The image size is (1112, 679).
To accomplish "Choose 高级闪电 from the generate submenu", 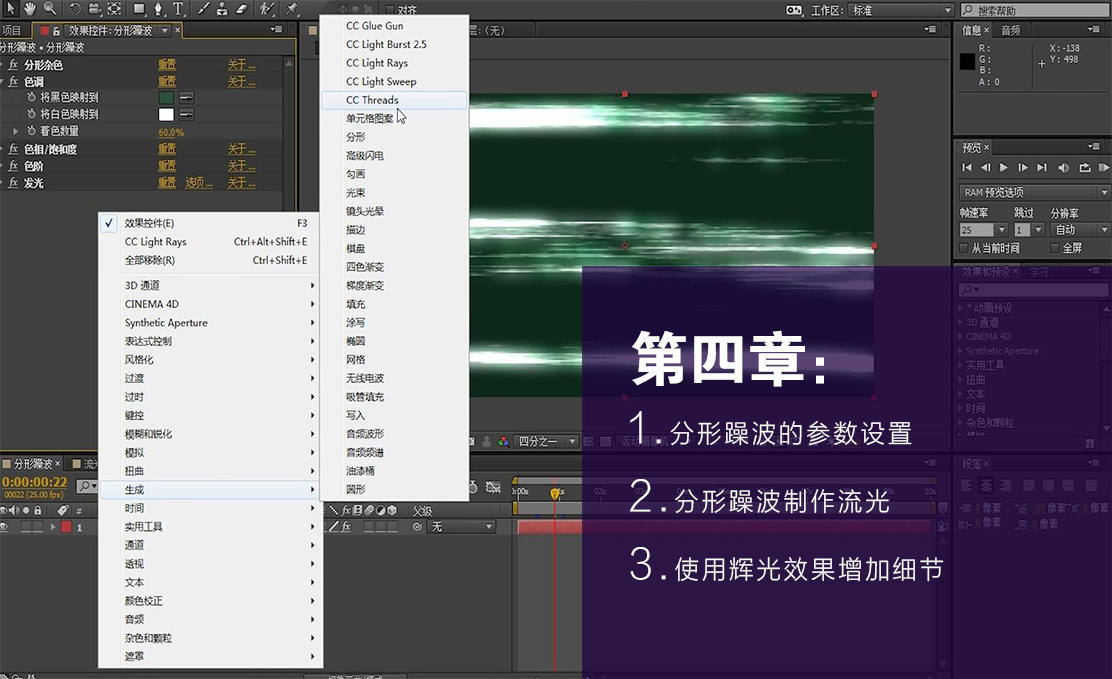I will pos(394,155).
